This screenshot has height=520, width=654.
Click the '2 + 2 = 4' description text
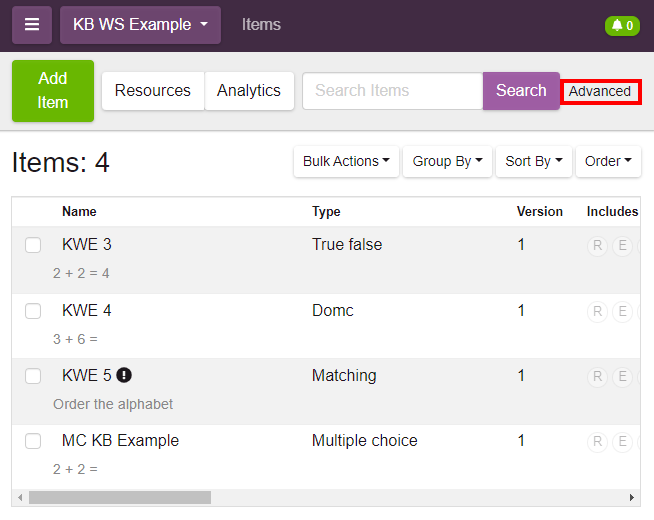(x=81, y=274)
